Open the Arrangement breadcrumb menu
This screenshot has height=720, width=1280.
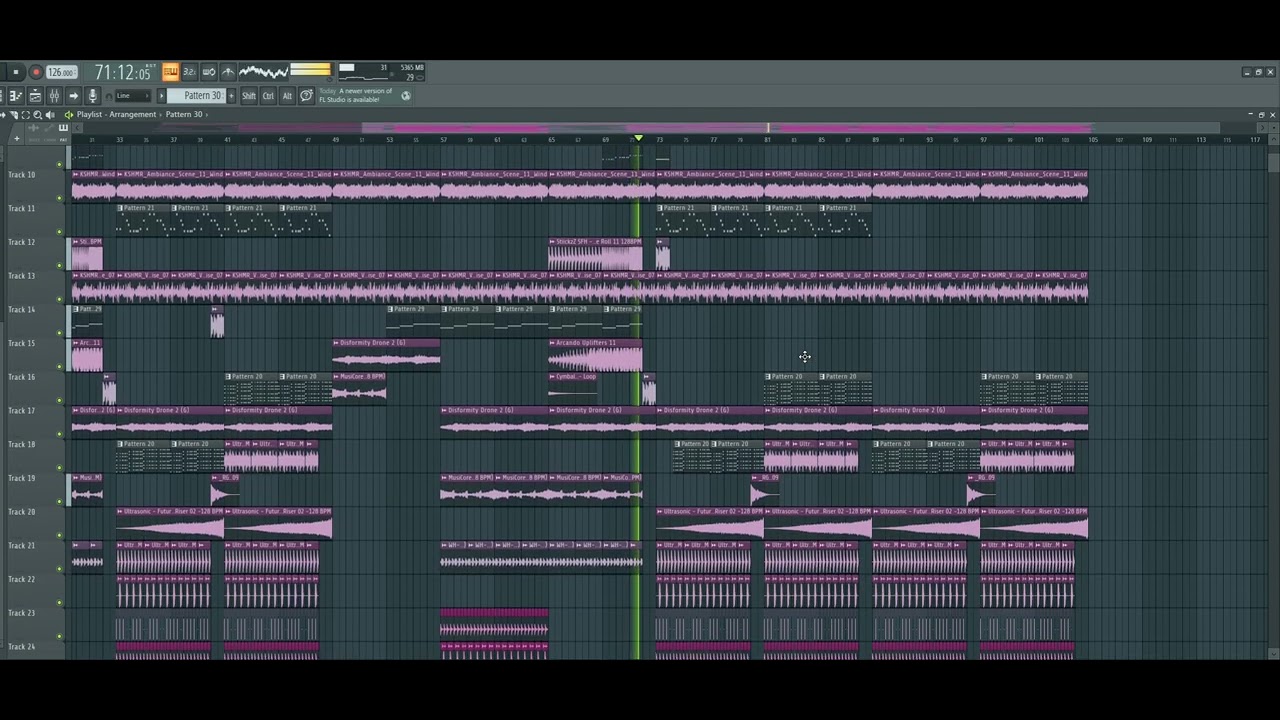(x=133, y=115)
